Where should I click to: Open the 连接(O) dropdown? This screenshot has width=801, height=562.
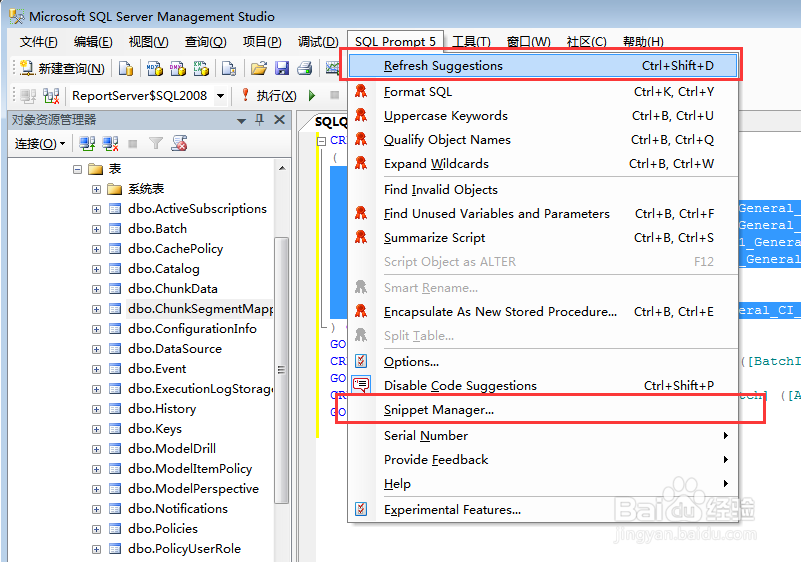click(x=40, y=144)
